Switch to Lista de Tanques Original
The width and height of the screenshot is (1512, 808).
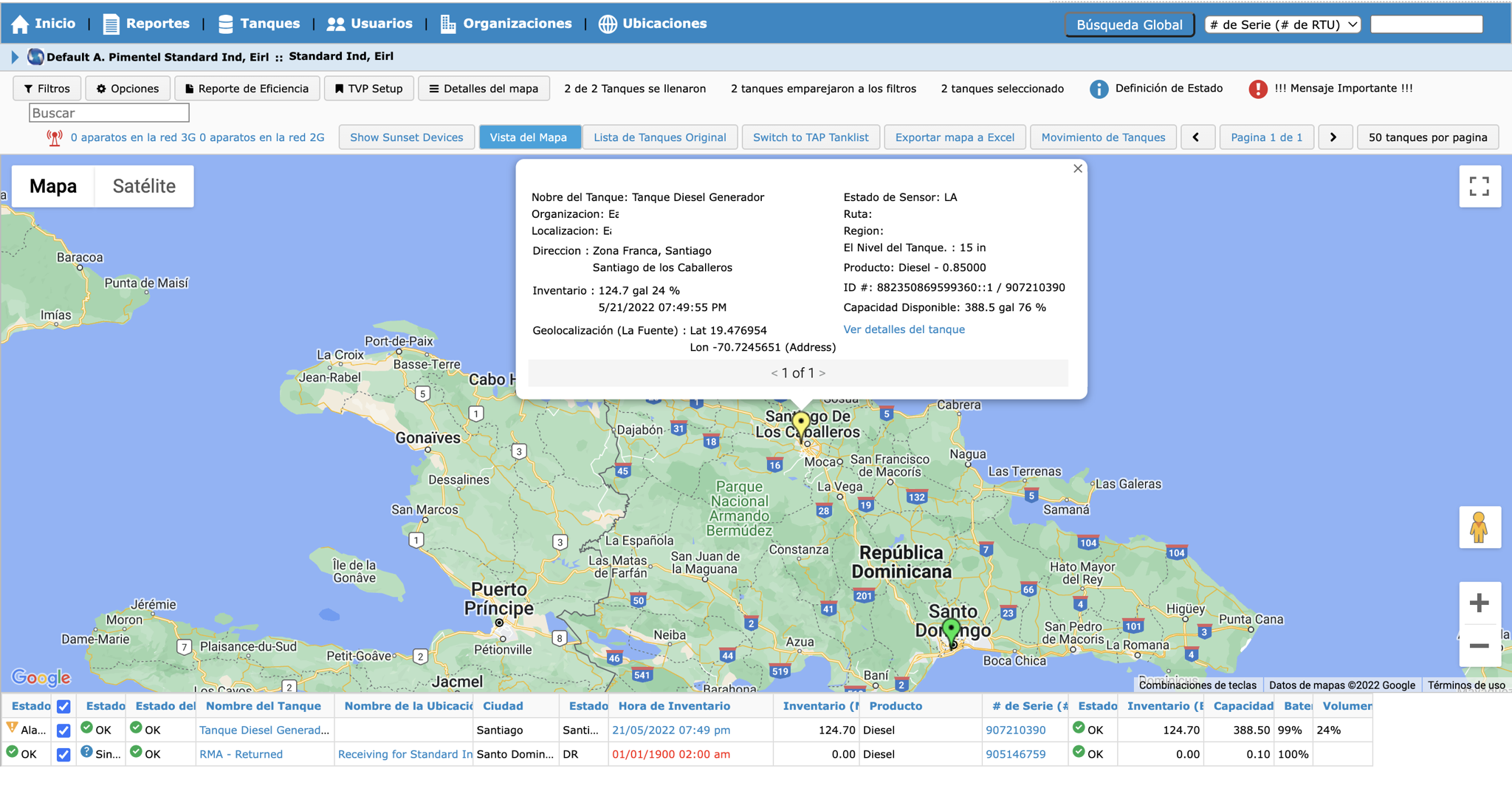pos(660,137)
